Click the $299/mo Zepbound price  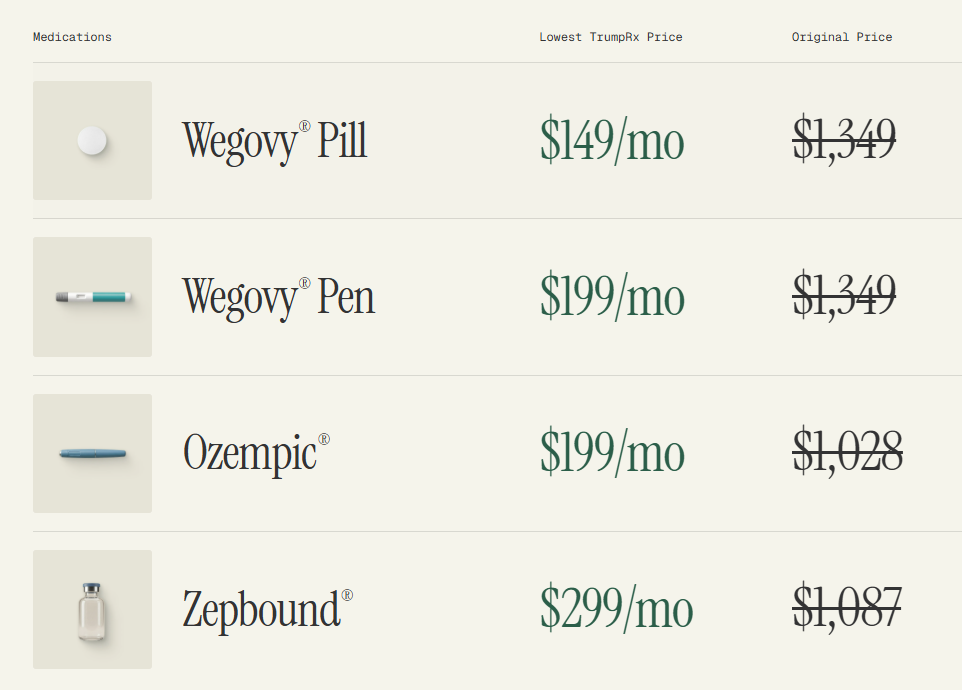[616, 610]
